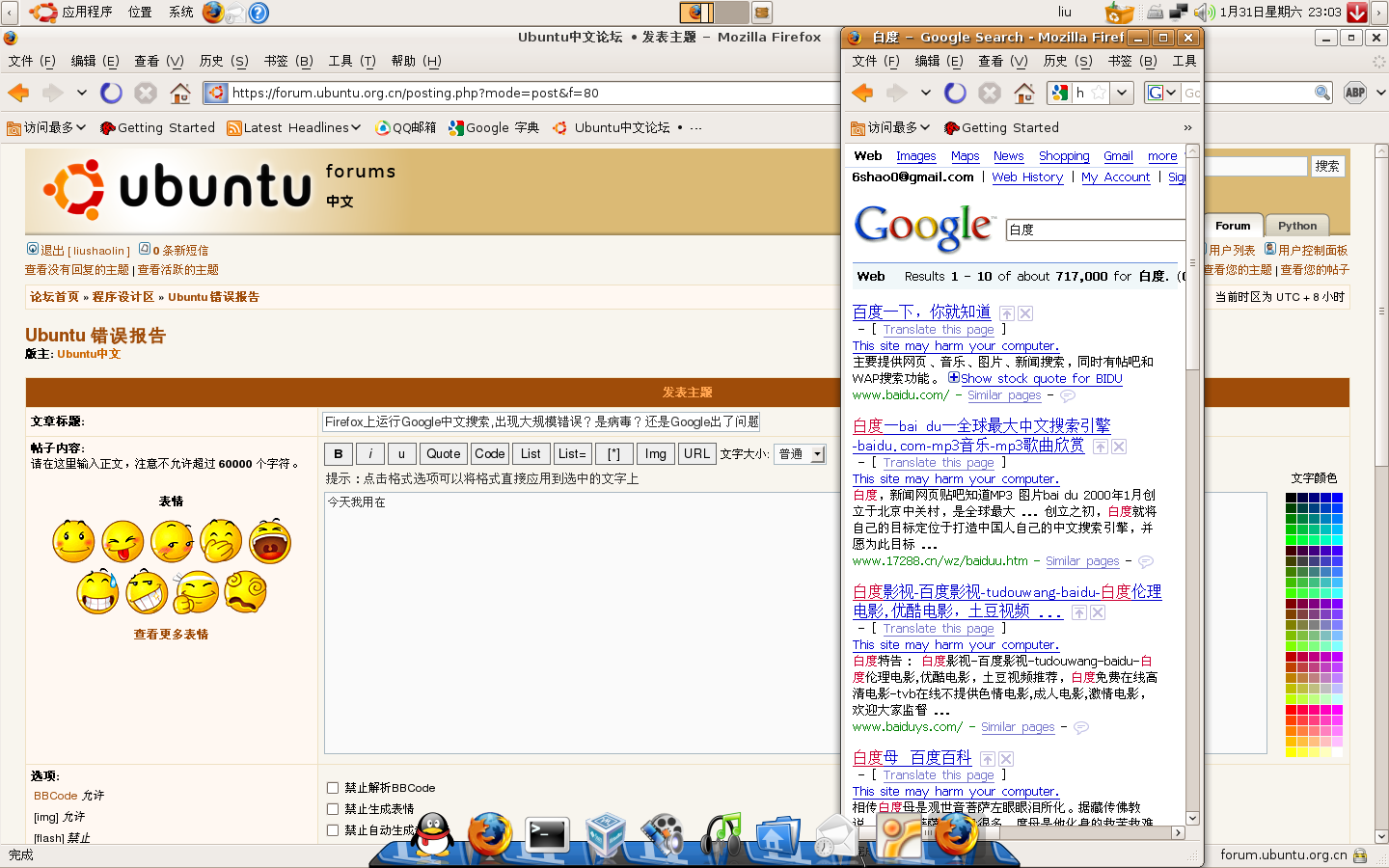Pick a yellow font color swatch
This screenshot has width=1389, height=868.
[x=1291, y=752]
